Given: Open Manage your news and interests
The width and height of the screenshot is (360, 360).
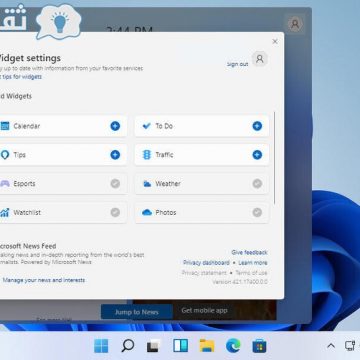Looking at the screenshot, I should pyautogui.click(x=44, y=280).
